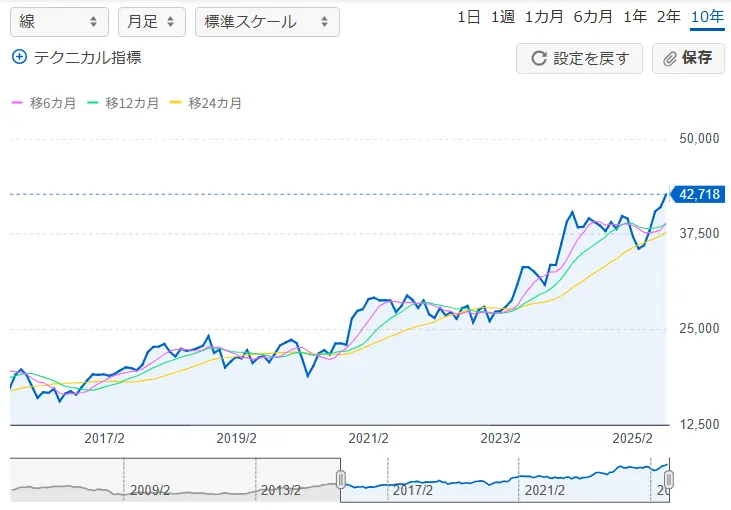731x510 pixels.
Task: Select the 6カ月 time range
Action: (593, 17)
